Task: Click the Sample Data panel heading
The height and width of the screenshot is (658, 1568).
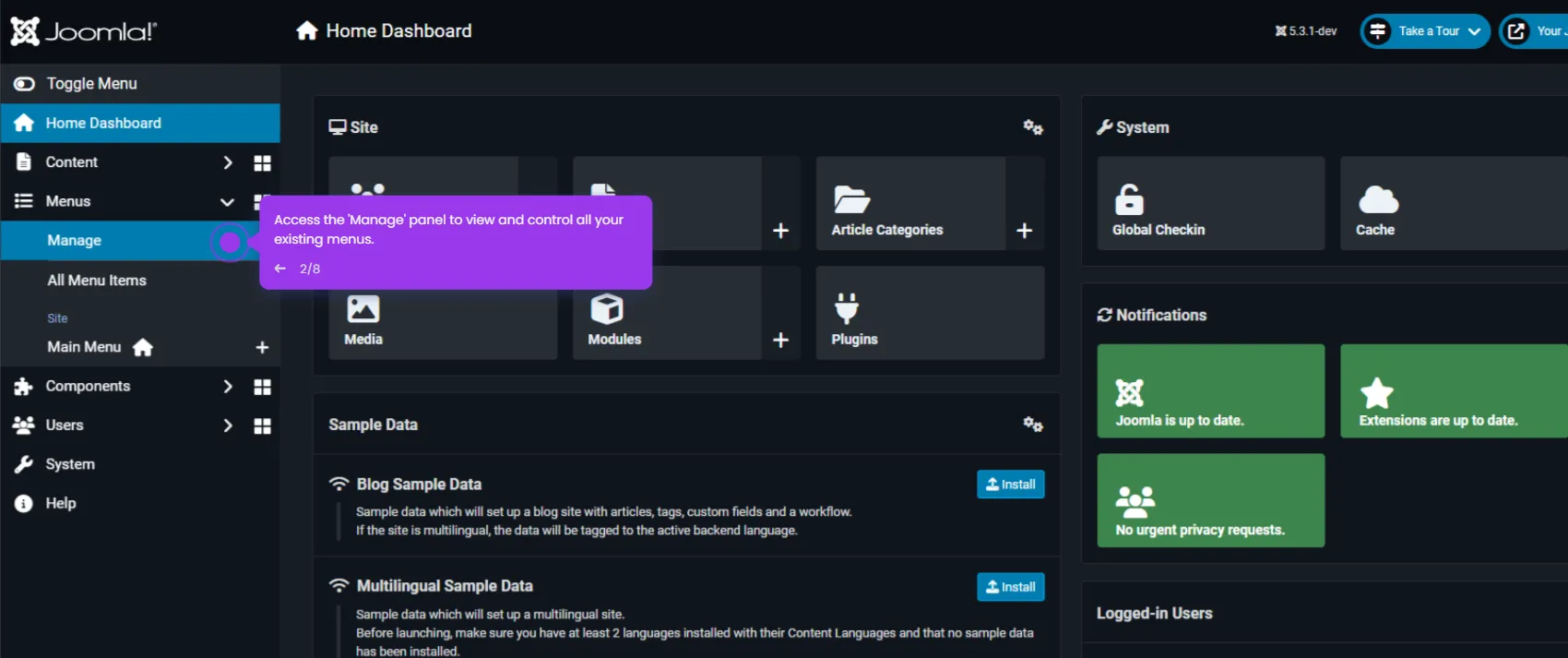Action: pos(373,425)
